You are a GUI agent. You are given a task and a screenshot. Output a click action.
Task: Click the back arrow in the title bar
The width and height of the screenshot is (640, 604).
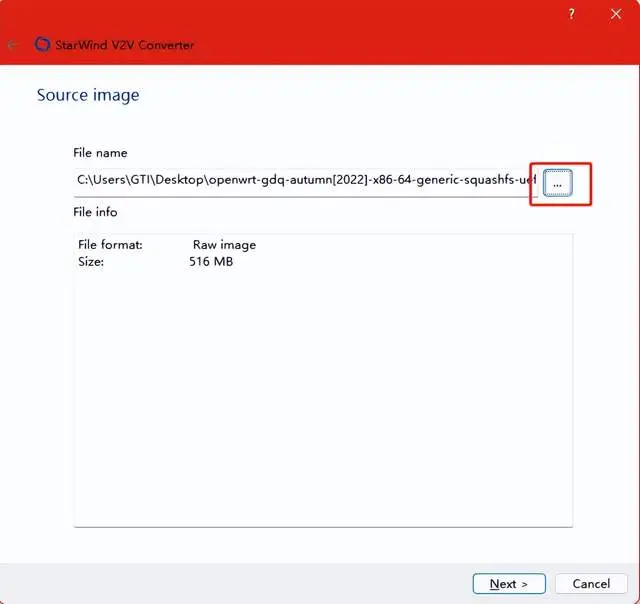(x=13, y=45)
